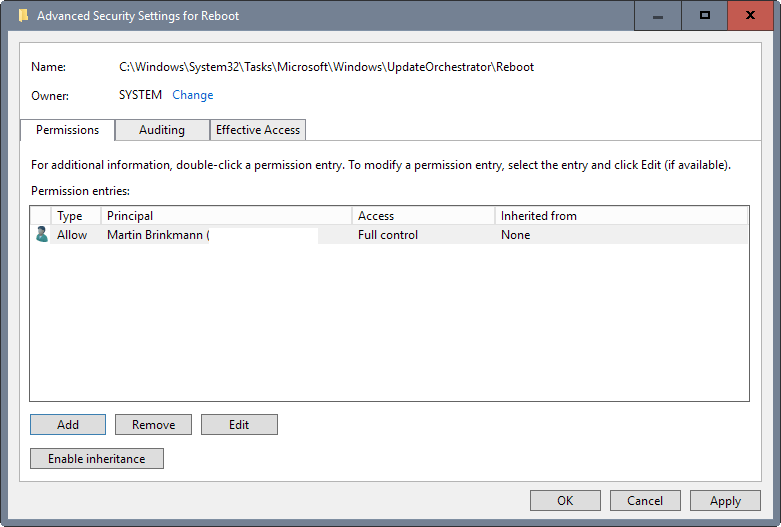The height and width of the screenshot is (527, 781).
Task: Switch to the Permissions tab
Action: (x=67, y=130)
